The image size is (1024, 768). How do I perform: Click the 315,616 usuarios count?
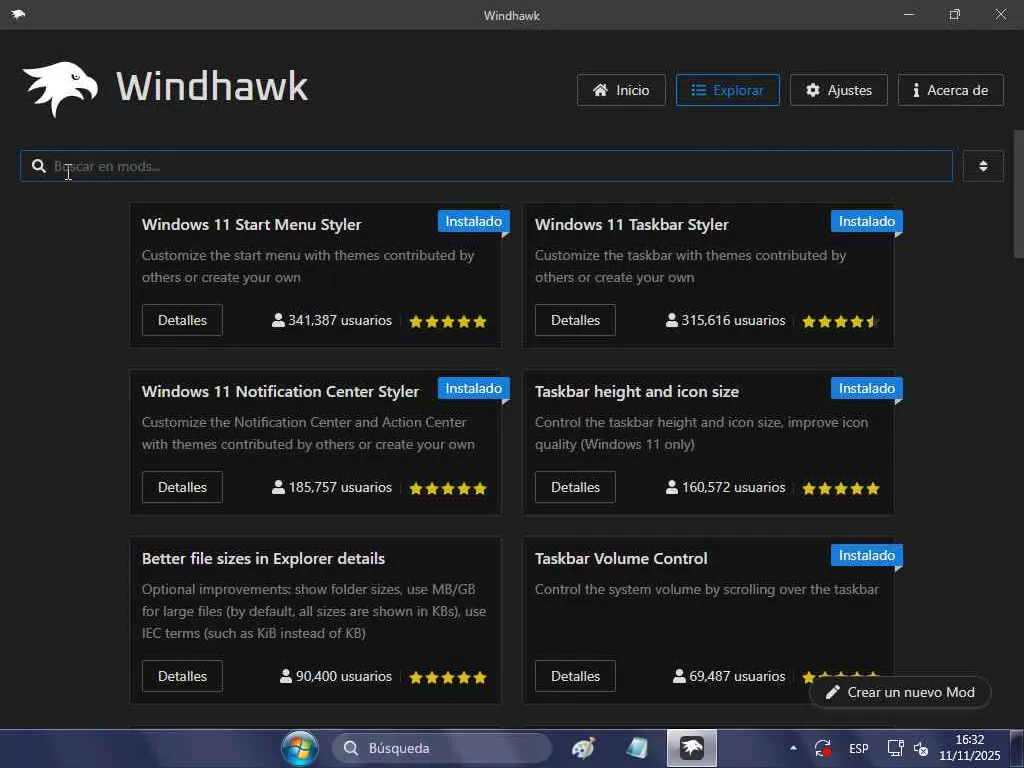coord(726,321)
